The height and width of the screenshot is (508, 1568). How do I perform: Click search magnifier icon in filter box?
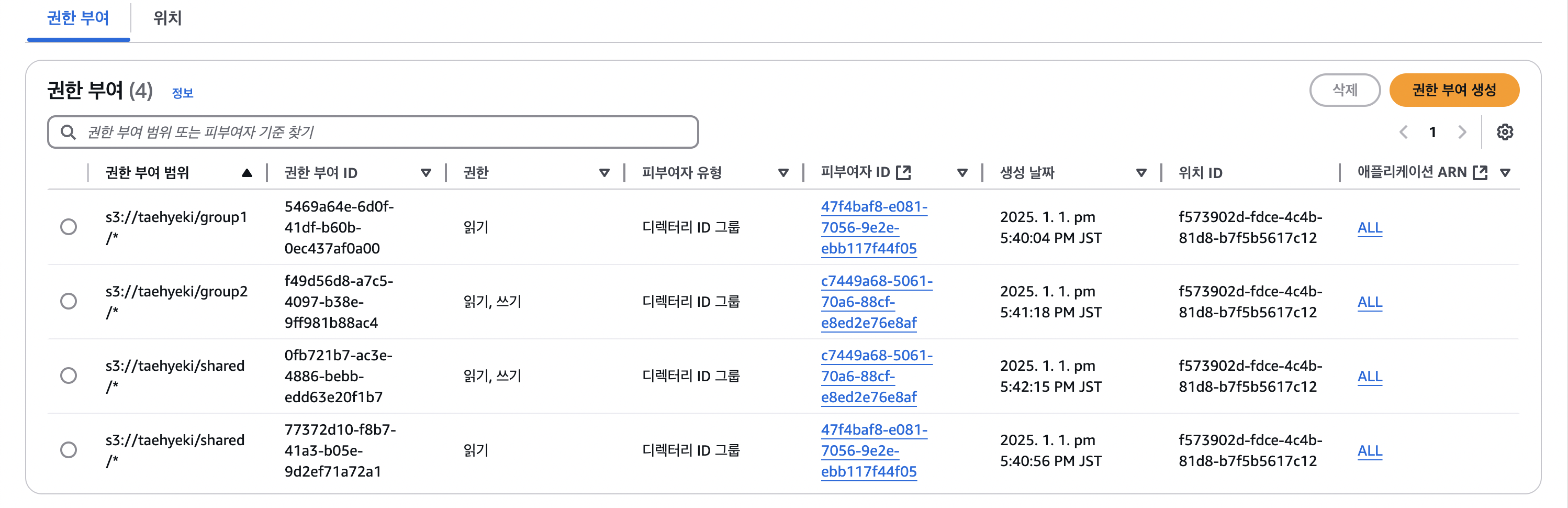(68, 132)
